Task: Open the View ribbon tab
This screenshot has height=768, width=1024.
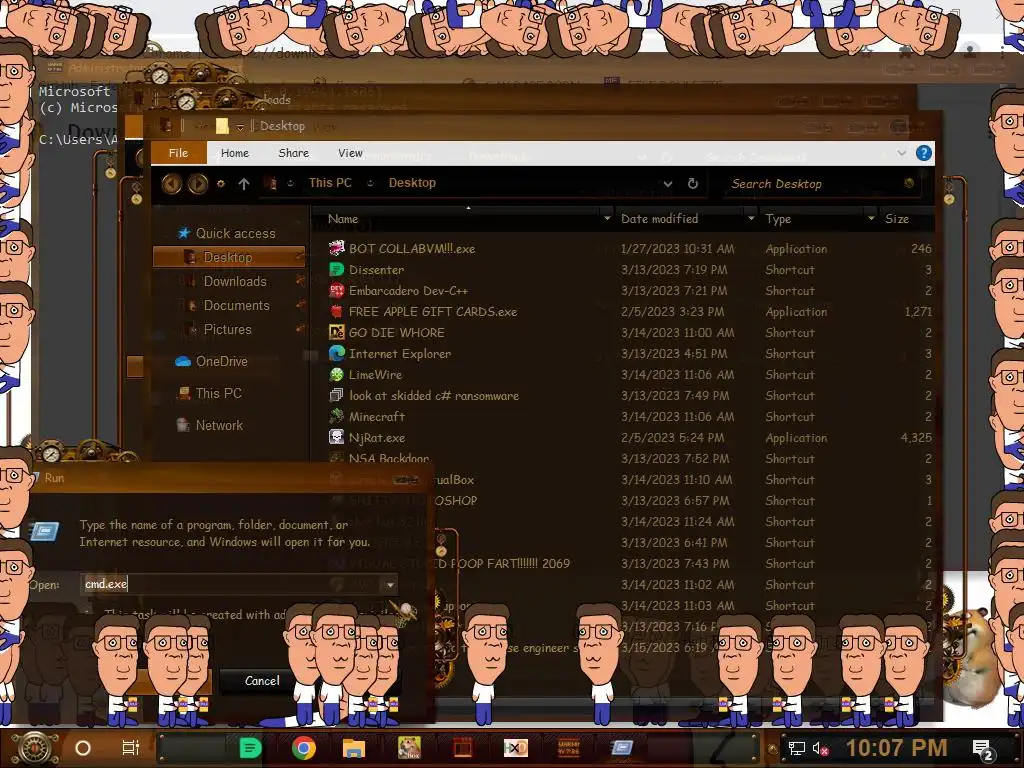Action: (x=350, y=153)
